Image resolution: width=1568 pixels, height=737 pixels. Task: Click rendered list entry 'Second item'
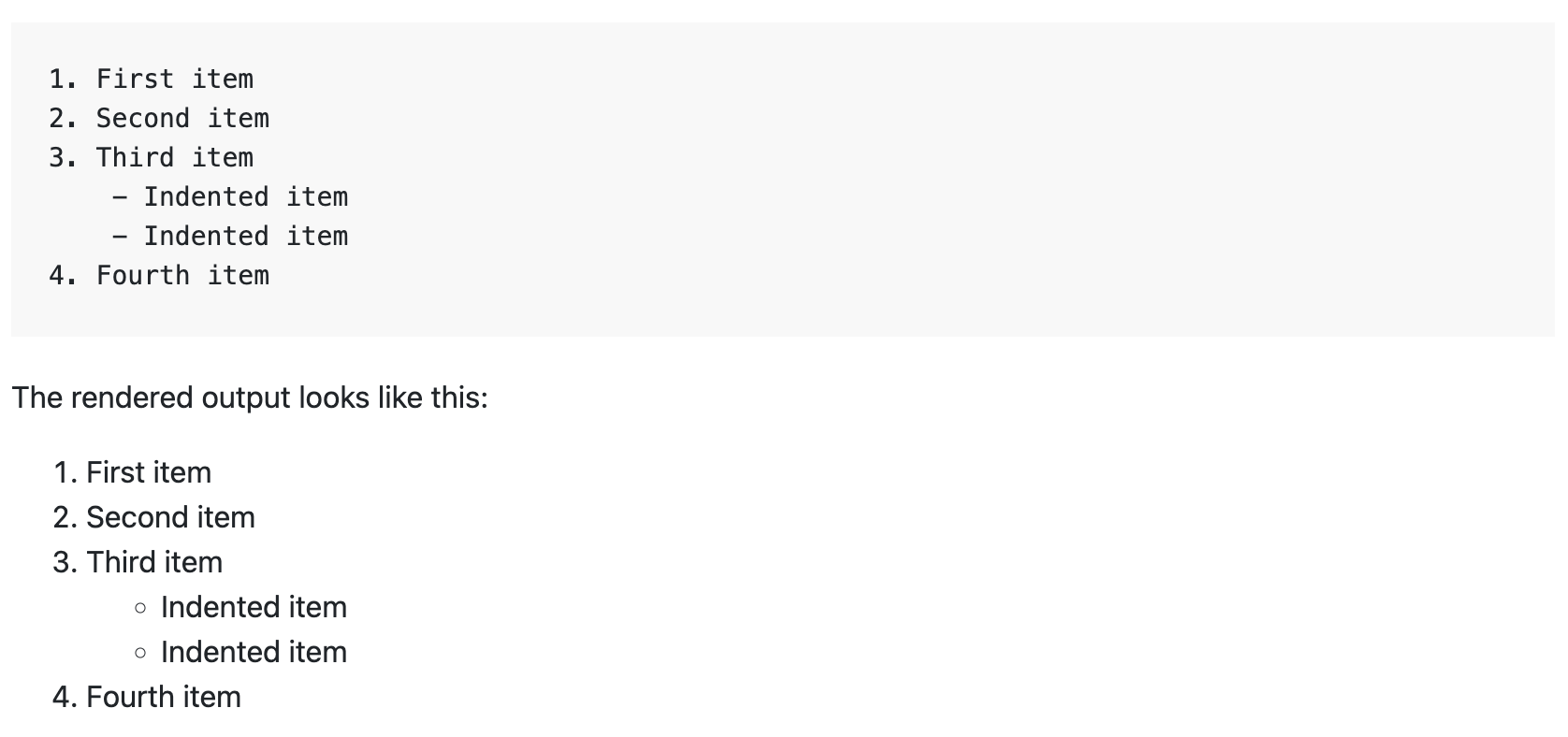(170, 517)
